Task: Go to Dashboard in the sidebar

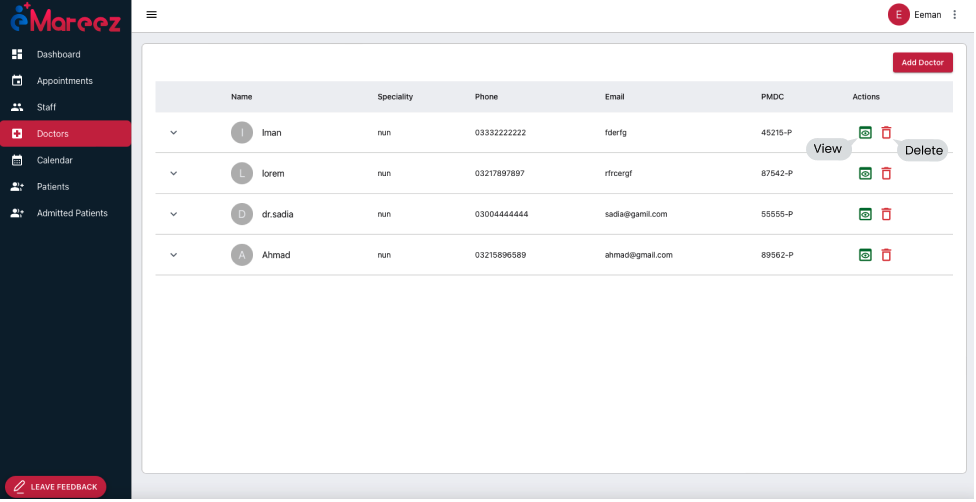Action: [65, 54]
